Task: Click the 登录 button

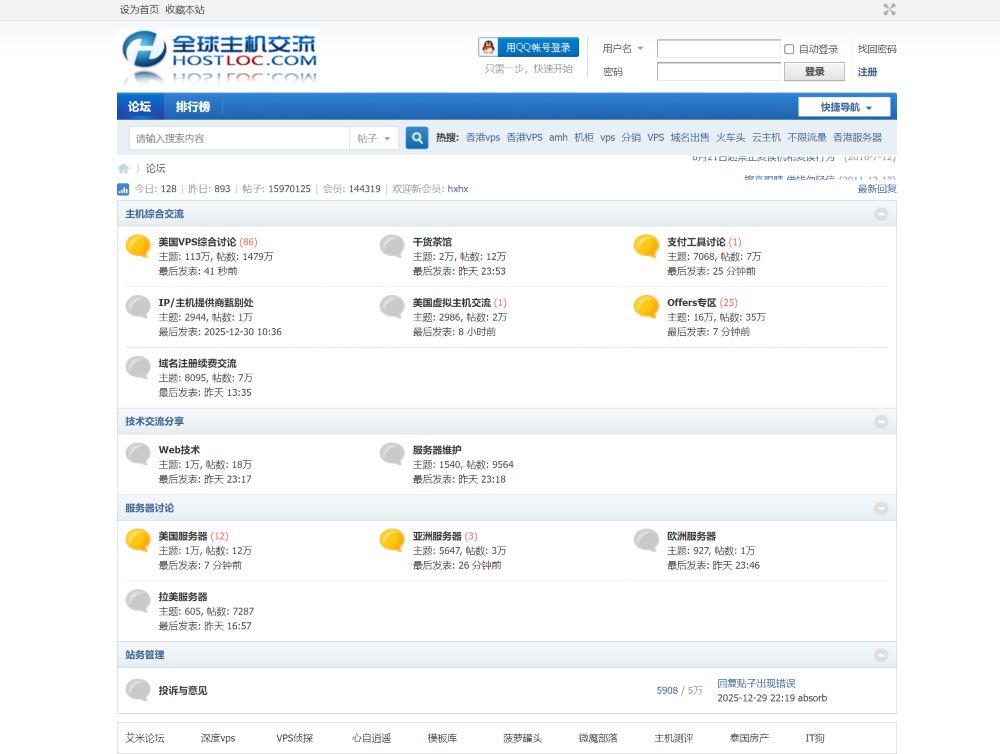Action: tap(814, 72)
